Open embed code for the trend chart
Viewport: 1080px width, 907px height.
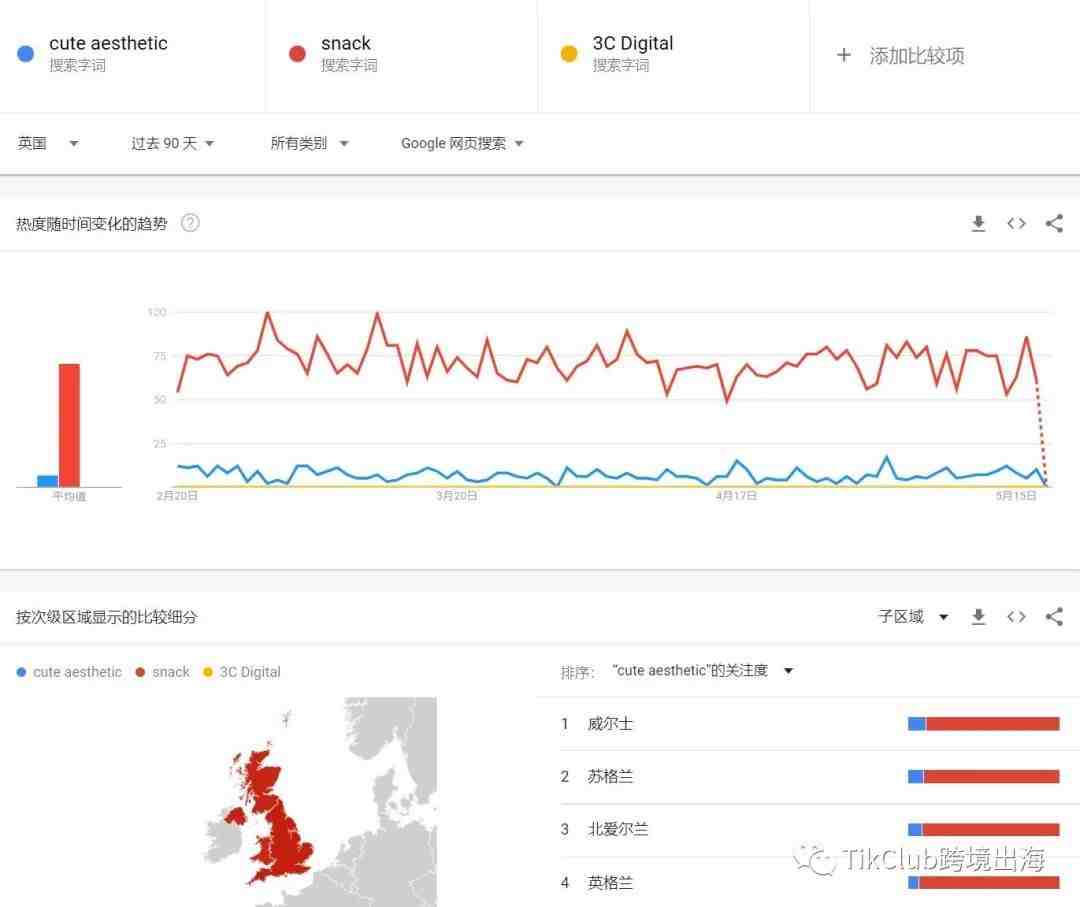(x=1016, y=223)
